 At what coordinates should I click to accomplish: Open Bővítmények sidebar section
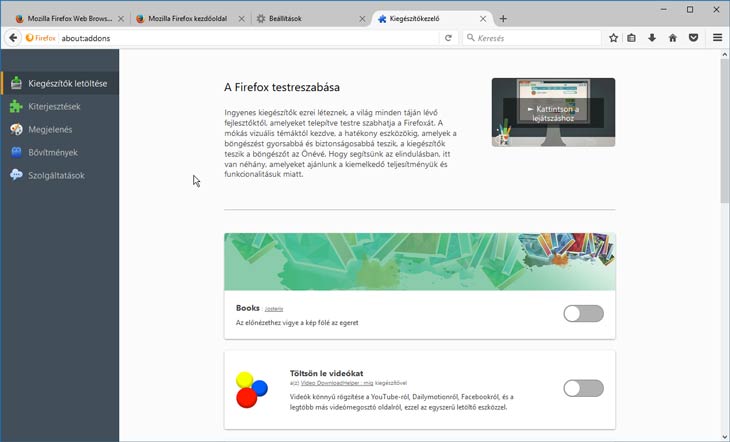(60, 152)
